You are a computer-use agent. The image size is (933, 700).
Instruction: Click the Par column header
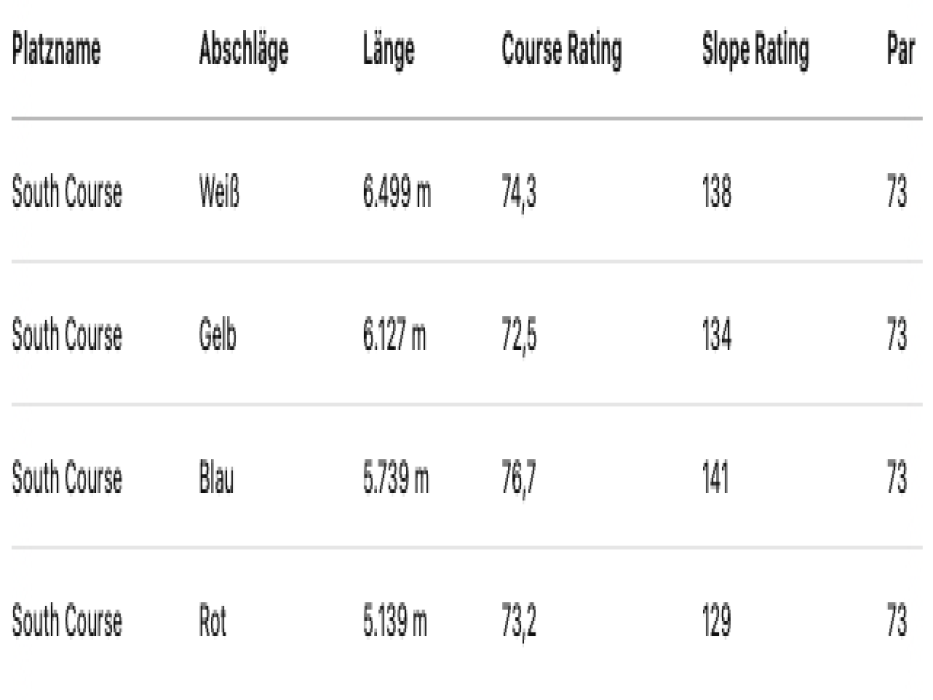tap(901, 49)
